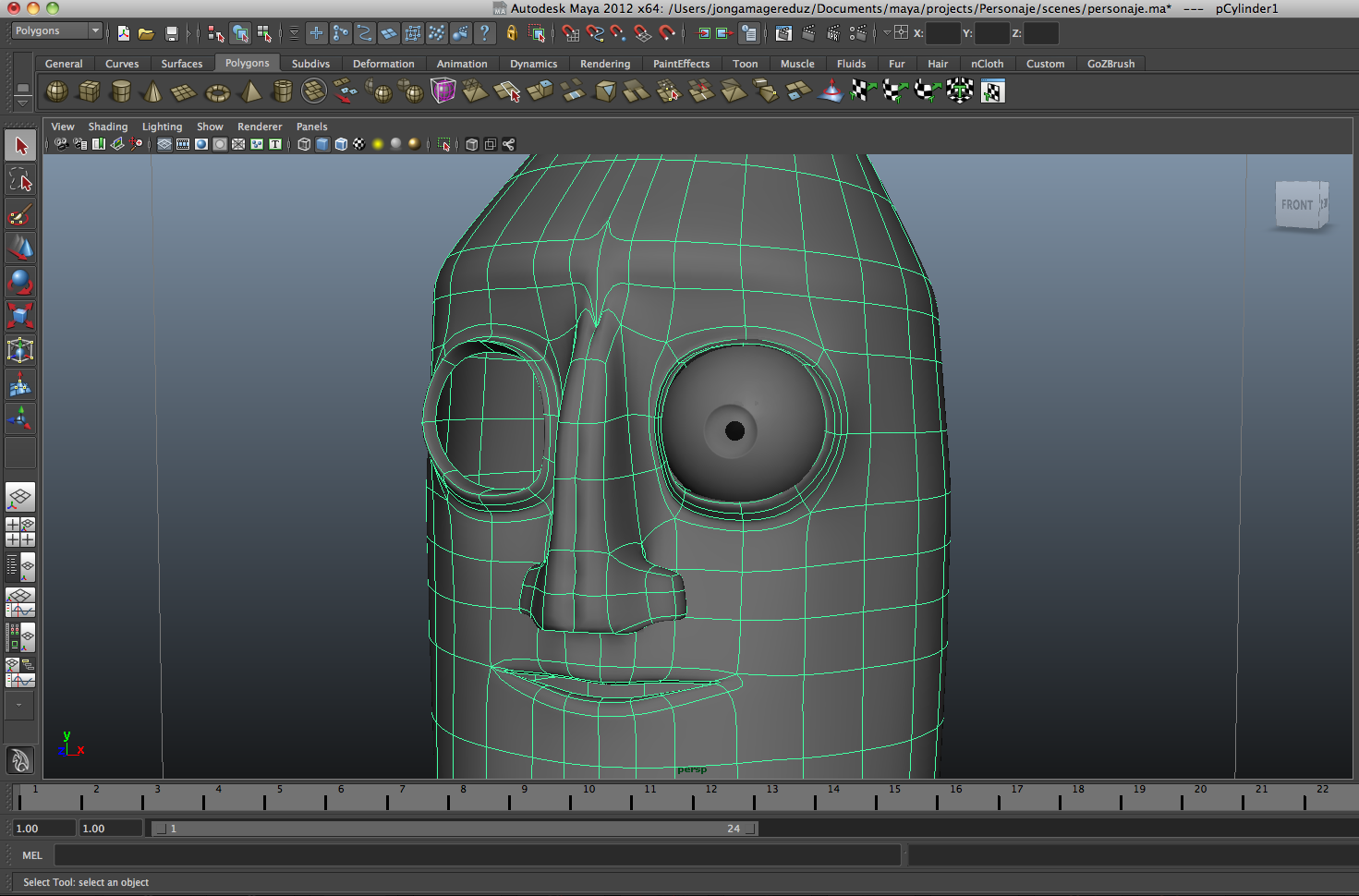The height and width of the screenshot is (896, 1359).
Task: Expand the panel layout arrow under layout buttons
Action: (19, 705)
